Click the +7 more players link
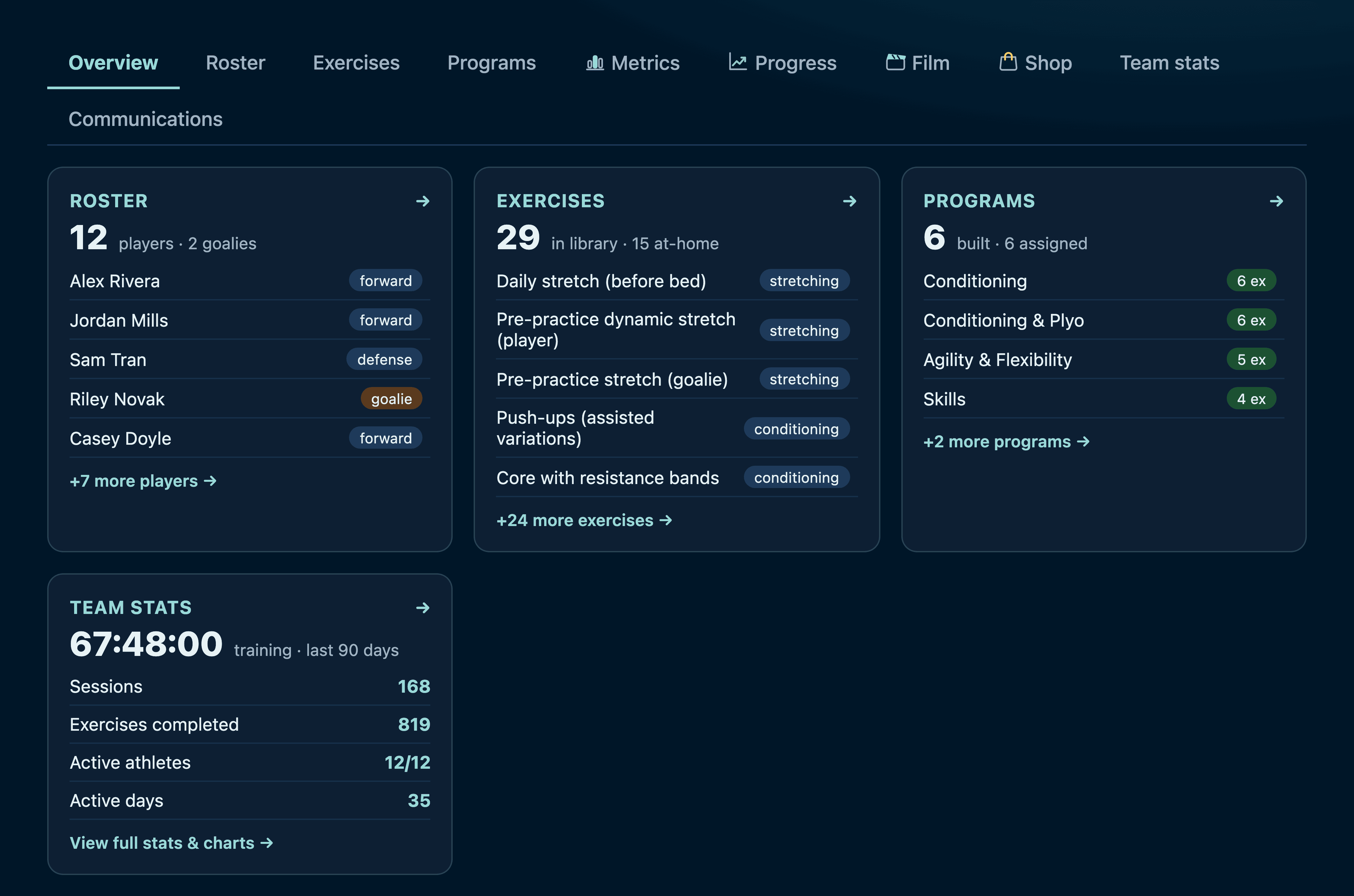 [143, 481]
